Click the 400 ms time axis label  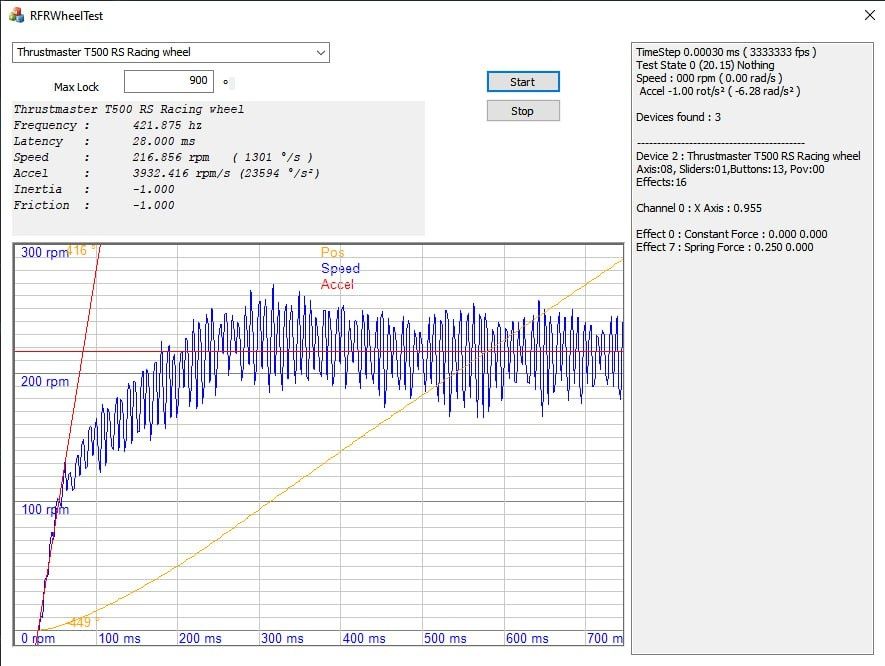(x=364, y=638)
